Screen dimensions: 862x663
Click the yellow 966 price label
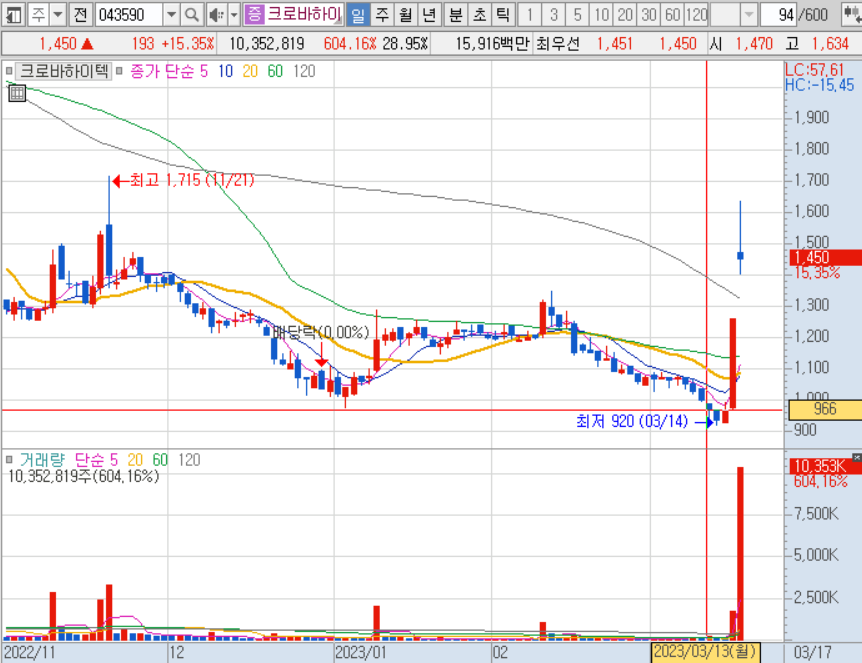(x=825, y=409)
